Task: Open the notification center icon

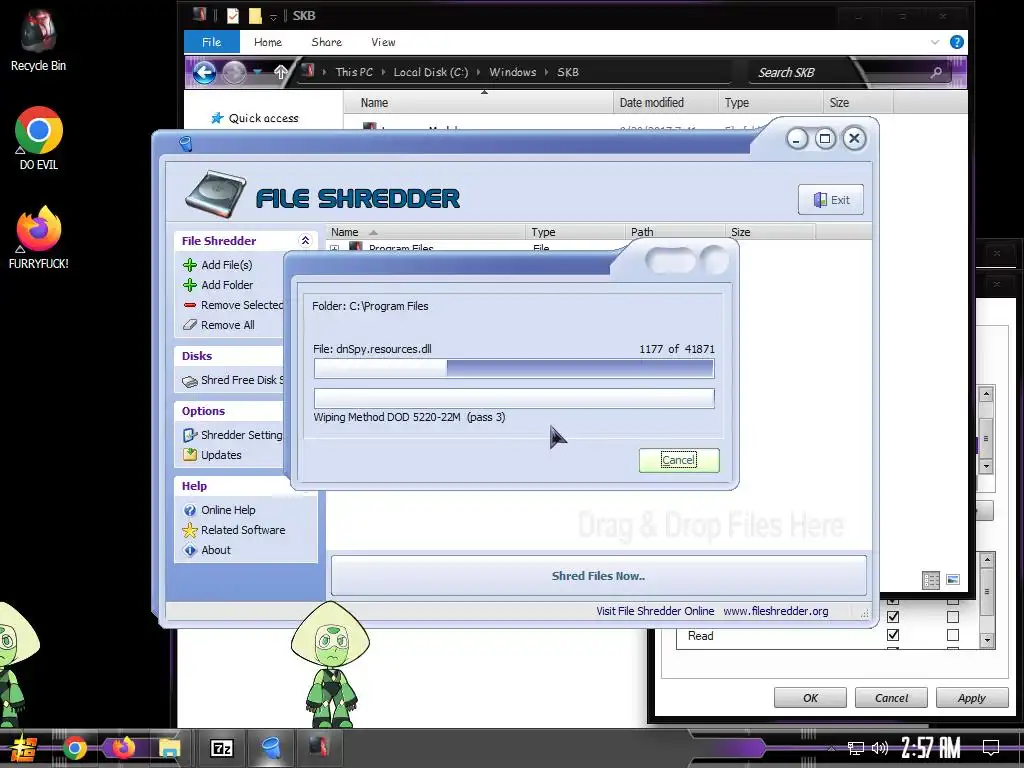Action: 991,748
